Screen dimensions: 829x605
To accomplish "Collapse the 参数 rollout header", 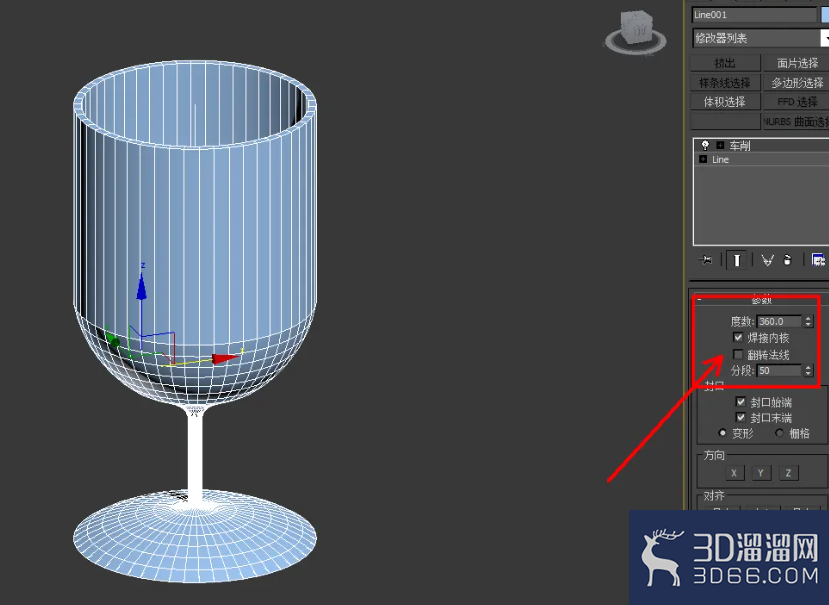I will tap(761, 299).
